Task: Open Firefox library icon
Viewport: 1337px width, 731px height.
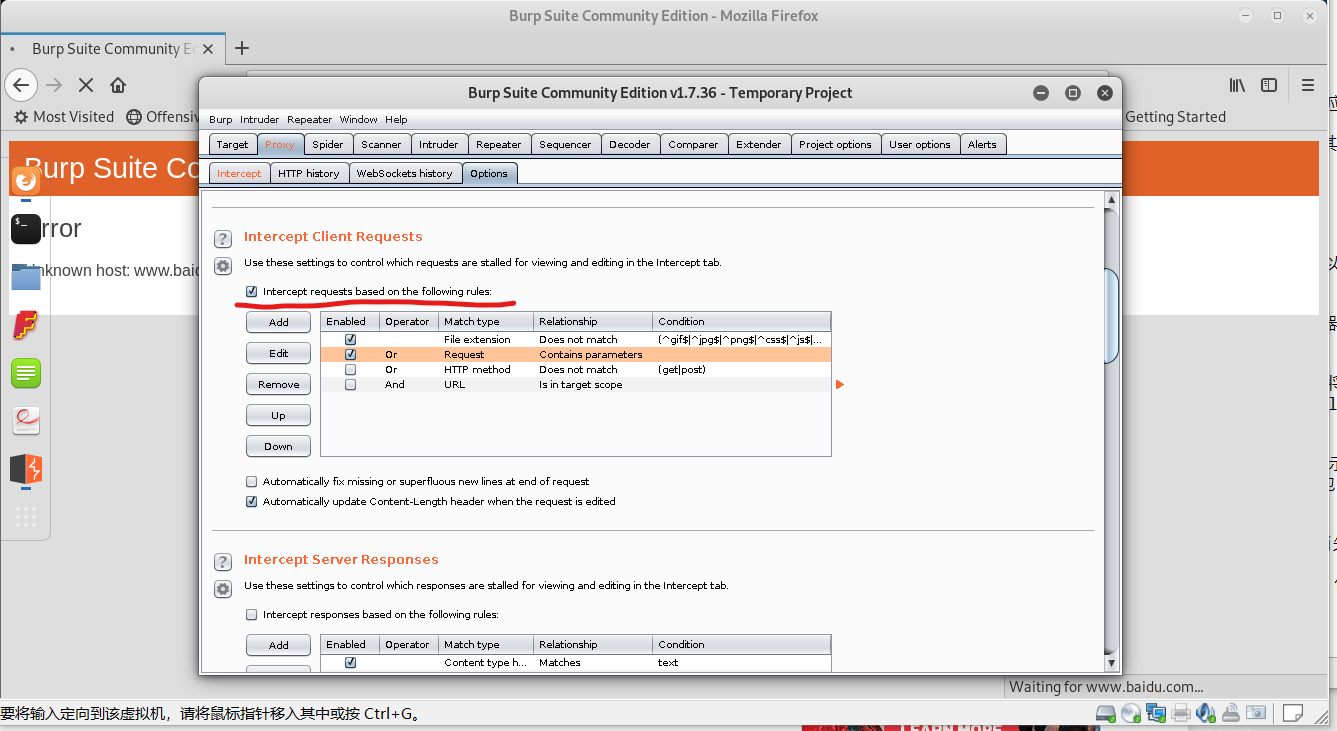Action: tap(1237, 85)
